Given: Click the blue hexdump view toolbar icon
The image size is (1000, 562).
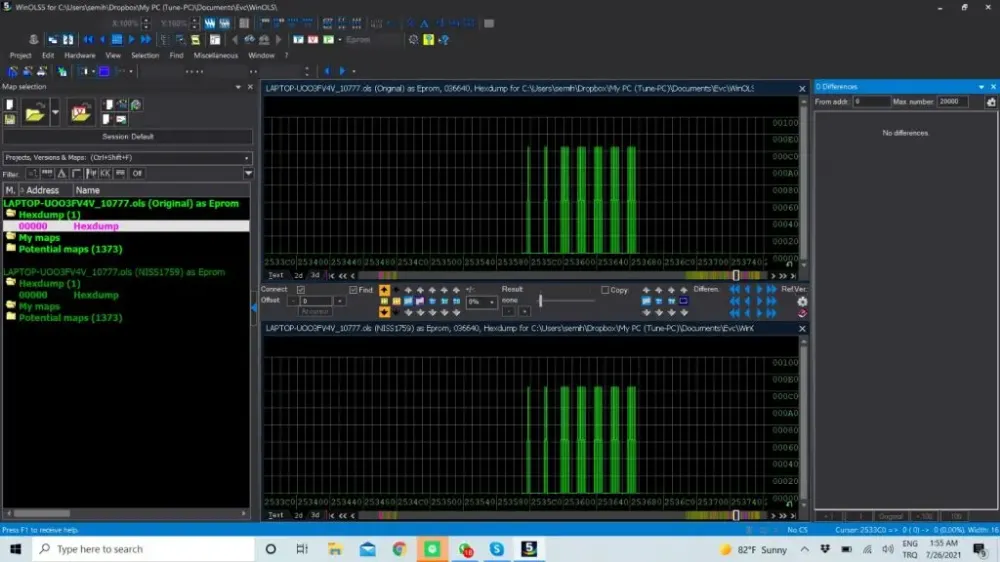Looking at the screenshot, I should point(117,40).
